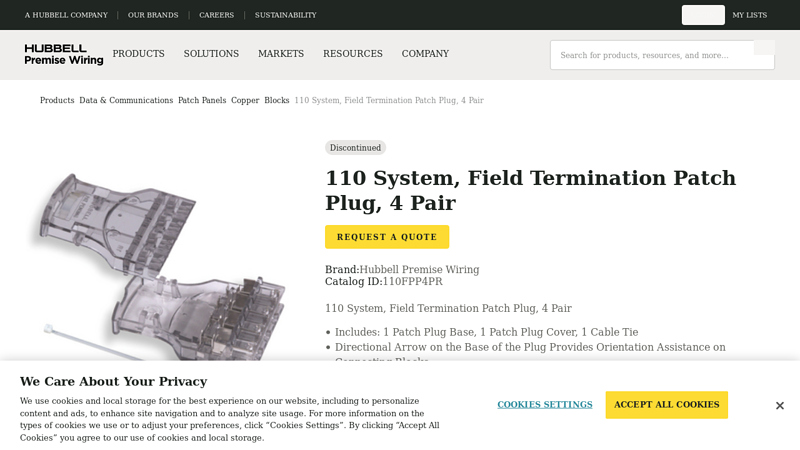Select catalog ID text 110FPP4PR
The image size is (800, 450).
(x=412, y=282)
